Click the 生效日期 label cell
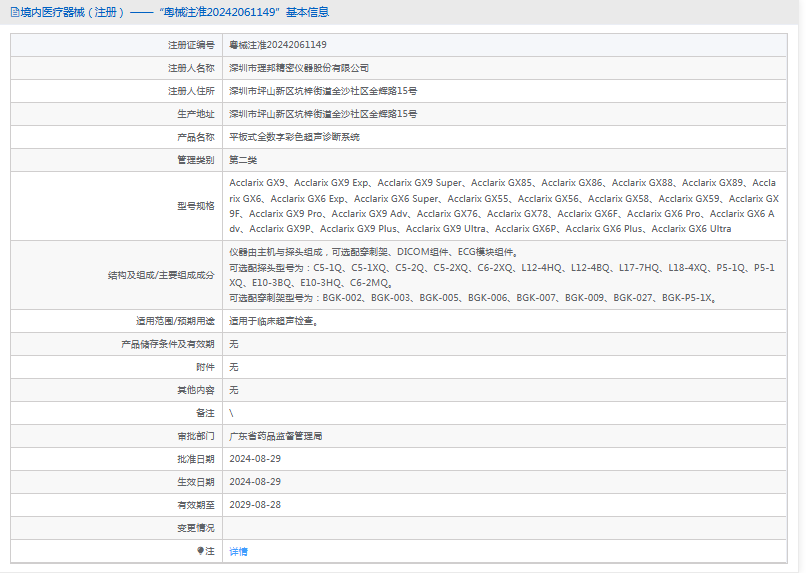 117,482
